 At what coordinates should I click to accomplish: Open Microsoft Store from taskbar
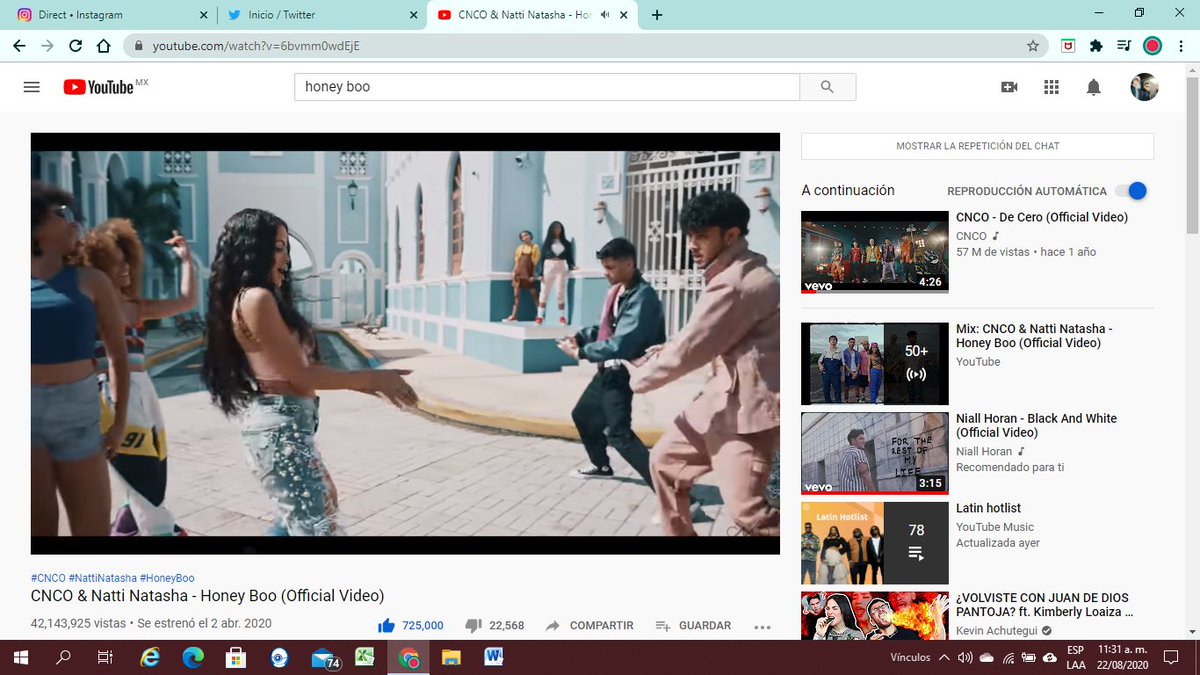(x=236, y=658)
